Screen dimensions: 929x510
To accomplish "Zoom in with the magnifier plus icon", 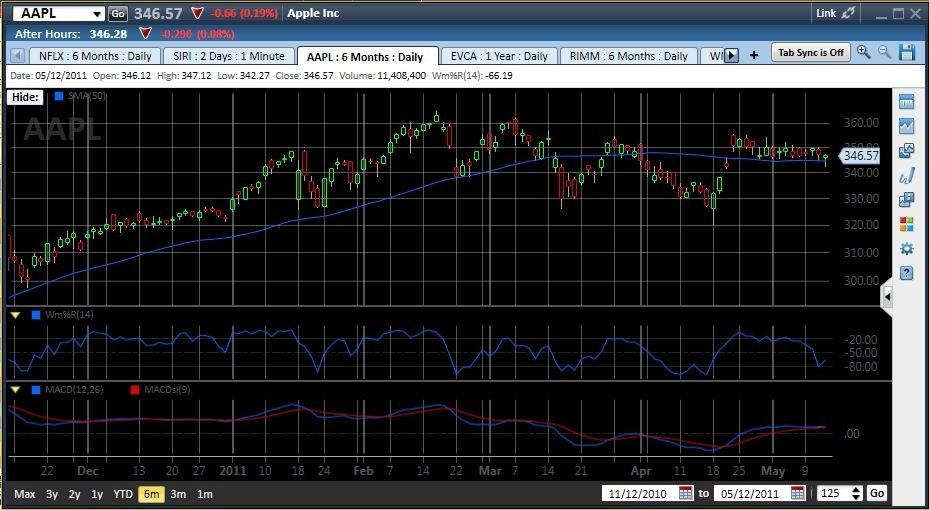I will [863, 52].
